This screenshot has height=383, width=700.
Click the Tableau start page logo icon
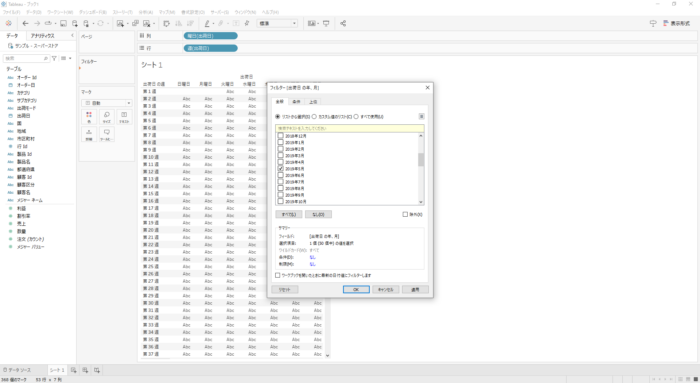8,23
